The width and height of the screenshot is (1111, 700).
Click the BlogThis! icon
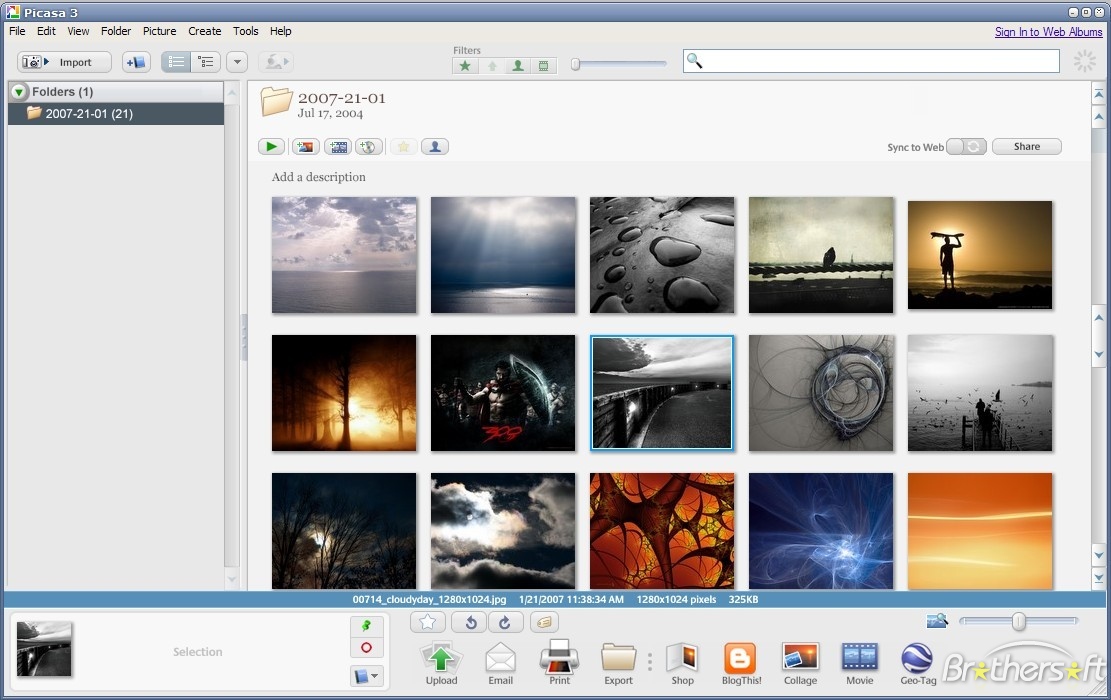tap(741, 662)
